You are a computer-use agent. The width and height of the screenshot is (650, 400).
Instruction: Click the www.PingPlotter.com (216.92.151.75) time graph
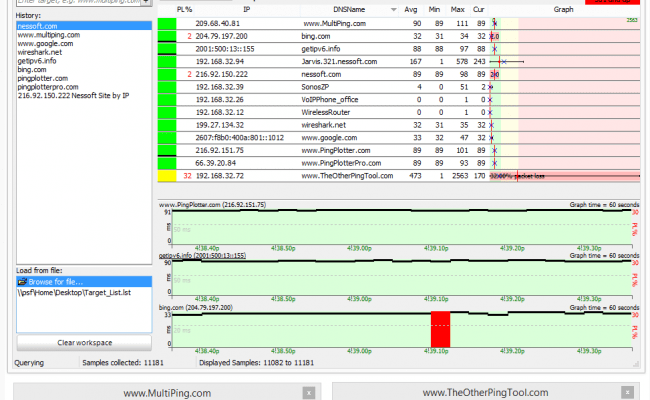pyautogui.click(x=401, y=227)
